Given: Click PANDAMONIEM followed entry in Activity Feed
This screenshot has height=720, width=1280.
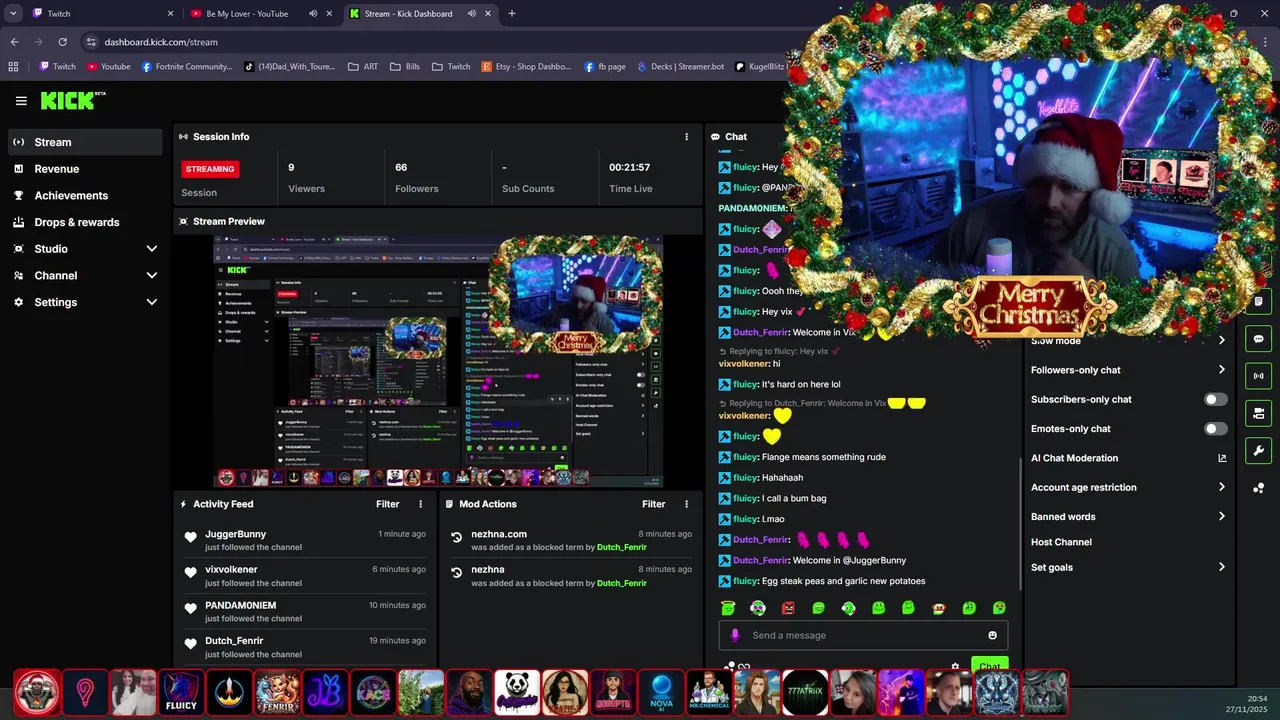Looking at the screenshot, I should [x=305, y=611].
